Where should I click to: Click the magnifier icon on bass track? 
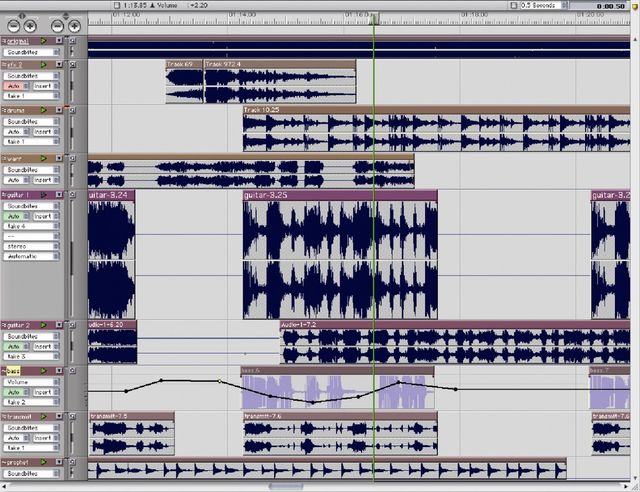pyautogui.click(x=72, y=371)
